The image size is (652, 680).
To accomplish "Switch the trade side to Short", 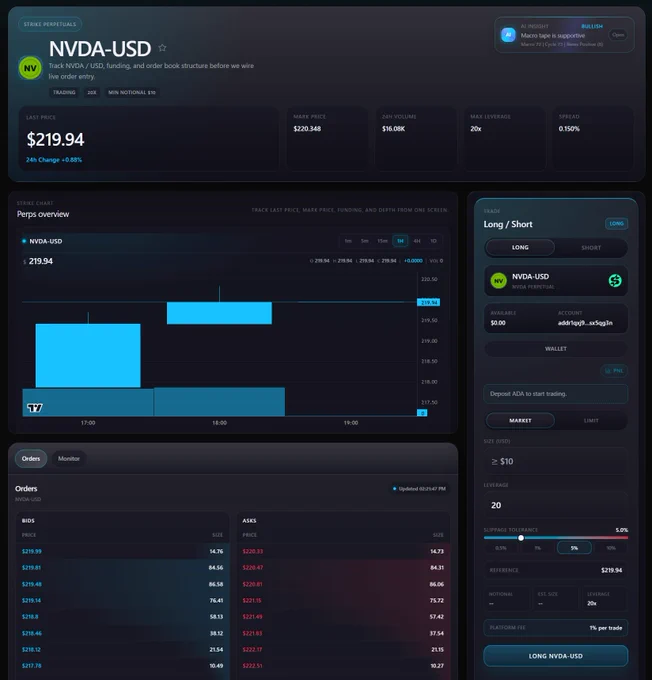I will [x=591, y=248].
